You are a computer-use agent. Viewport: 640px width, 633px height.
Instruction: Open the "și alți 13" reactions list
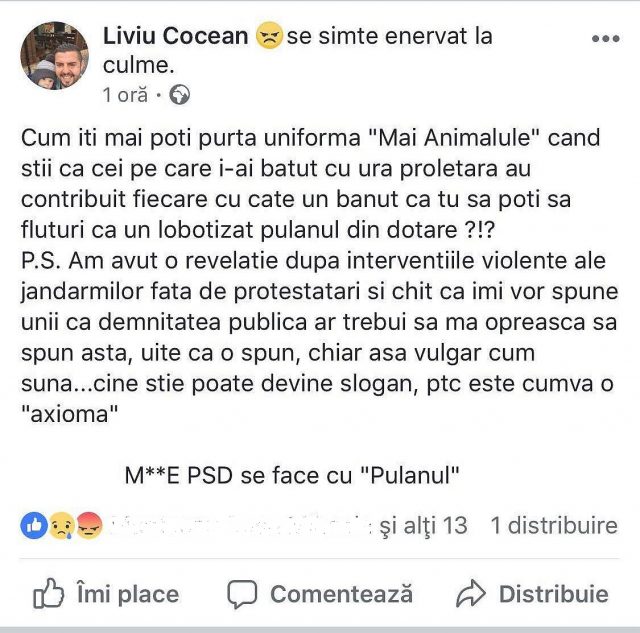[x=419, y=525]
